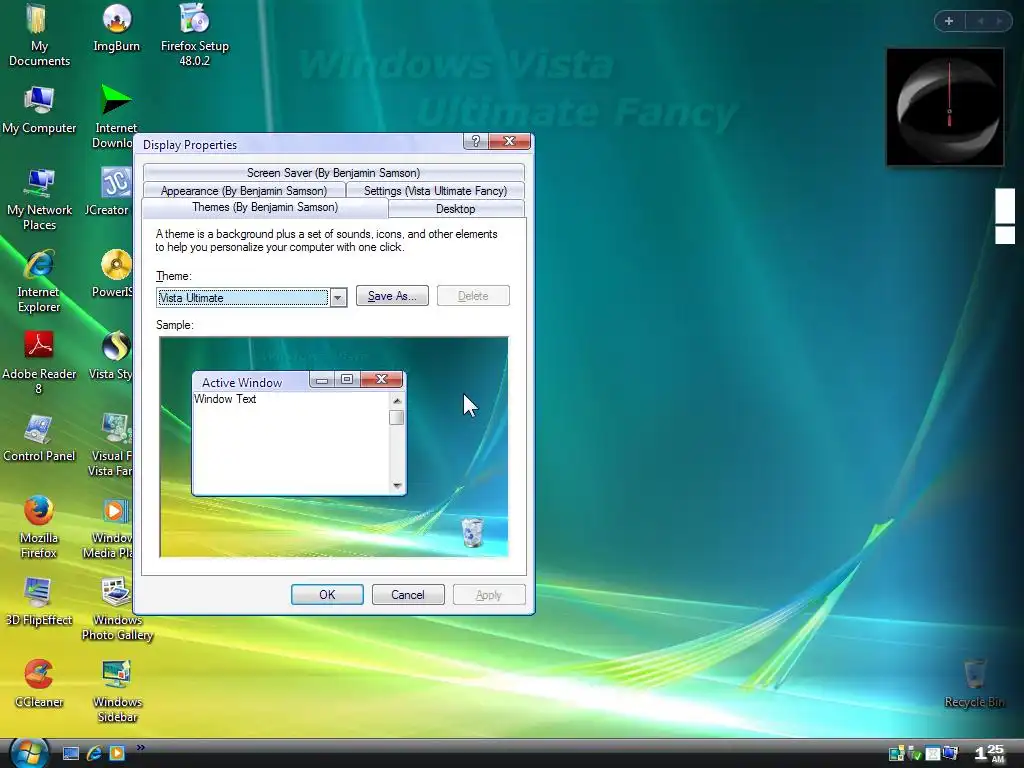Click sidebar add gadget plus button
This screenshot has width=1024, height=768.
[x=949, y=21]
